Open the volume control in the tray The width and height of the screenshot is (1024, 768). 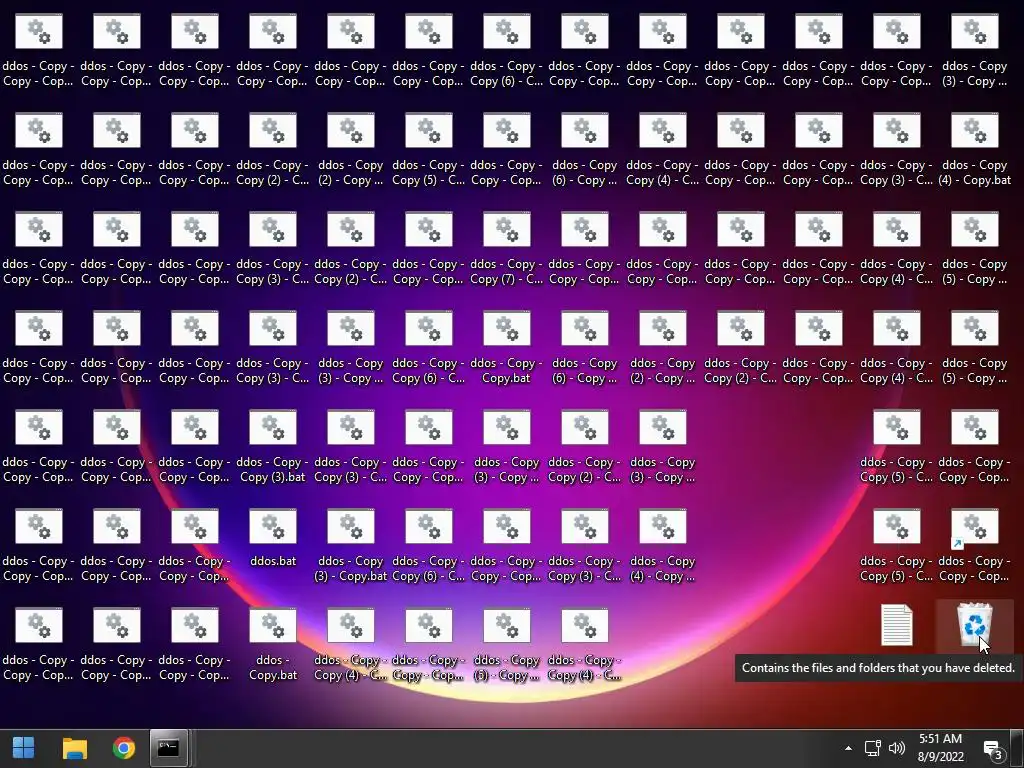(x=897, y=748)
